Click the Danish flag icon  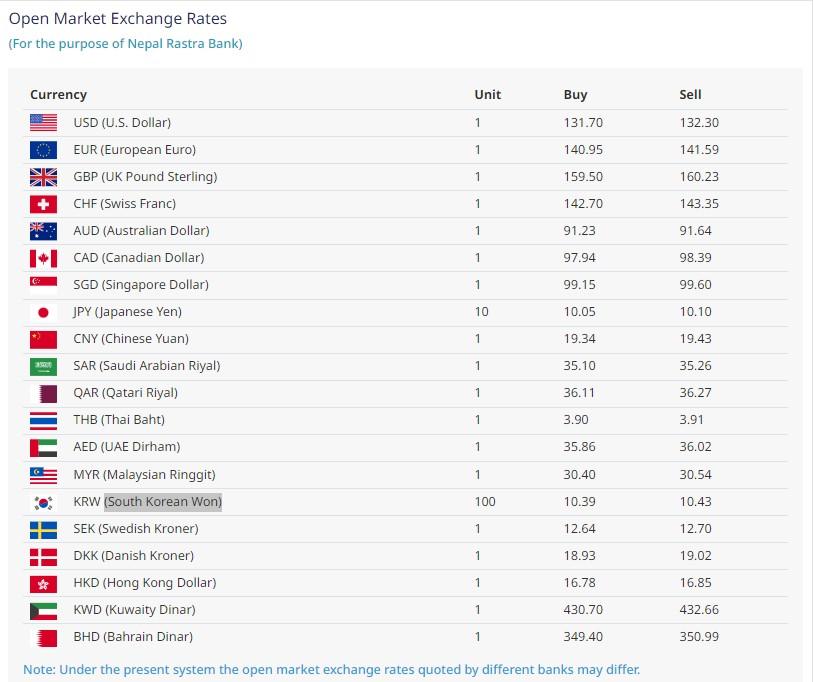tap(44, 556)
